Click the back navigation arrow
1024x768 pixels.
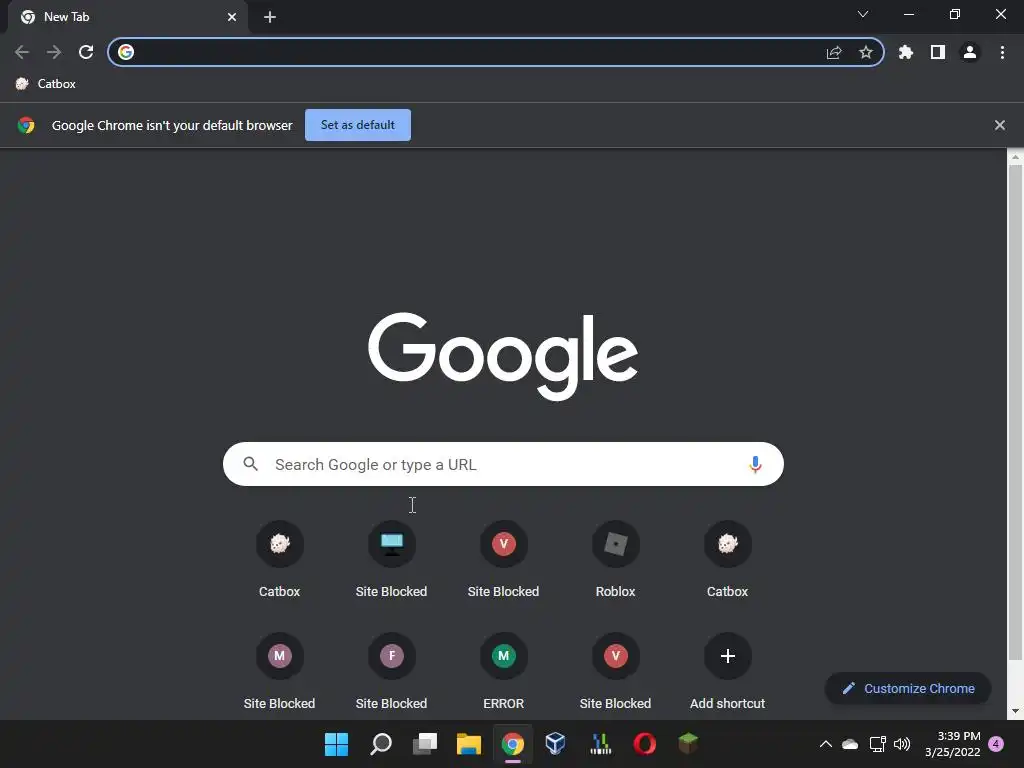(22, 52)
